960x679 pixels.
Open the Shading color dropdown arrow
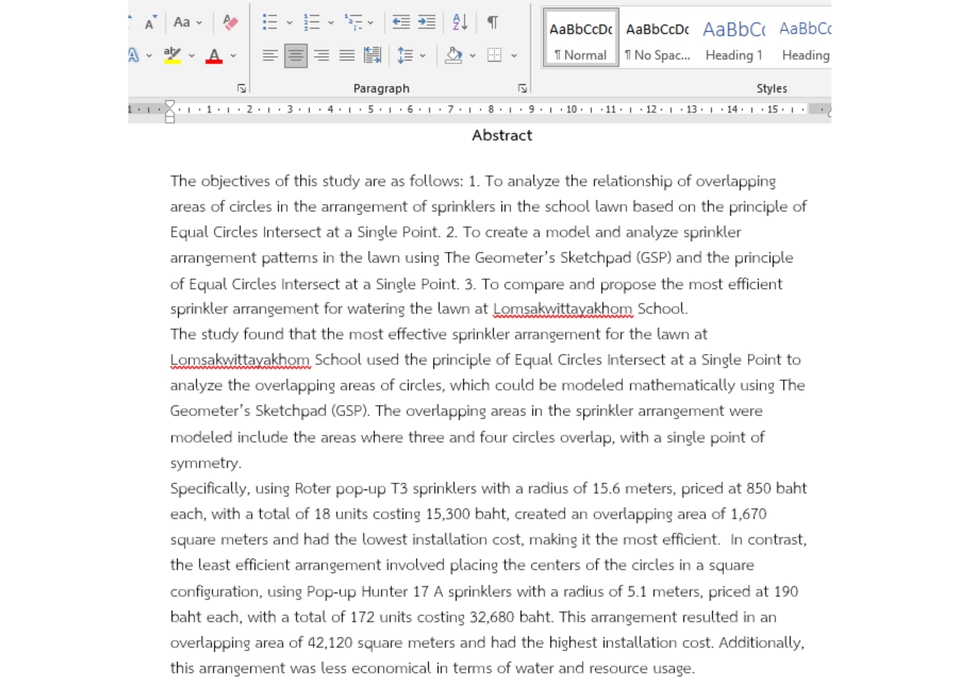coord(473,56)
